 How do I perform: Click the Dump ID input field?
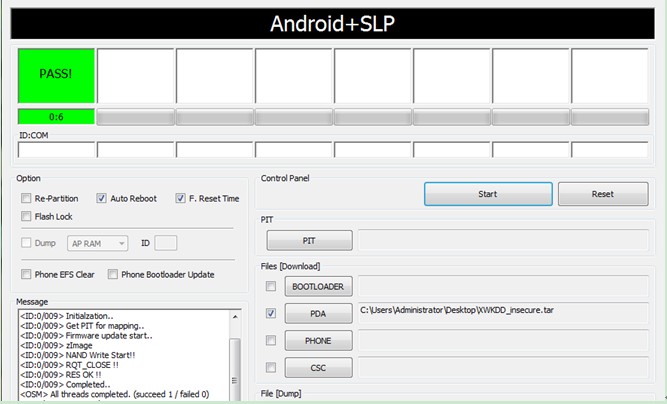[x=166, y=243]
